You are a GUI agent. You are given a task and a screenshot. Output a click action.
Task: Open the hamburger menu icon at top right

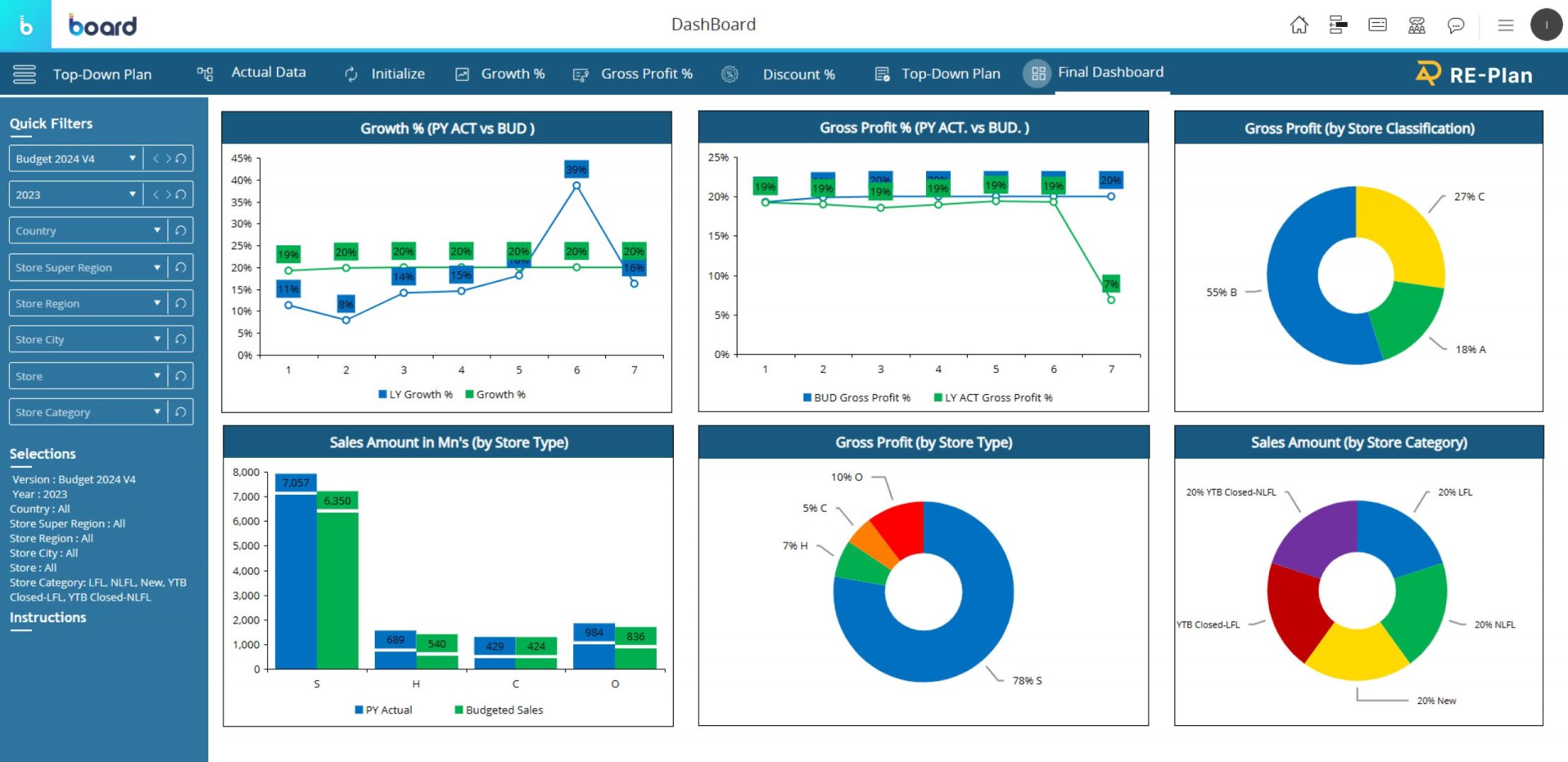point(1506,26)
